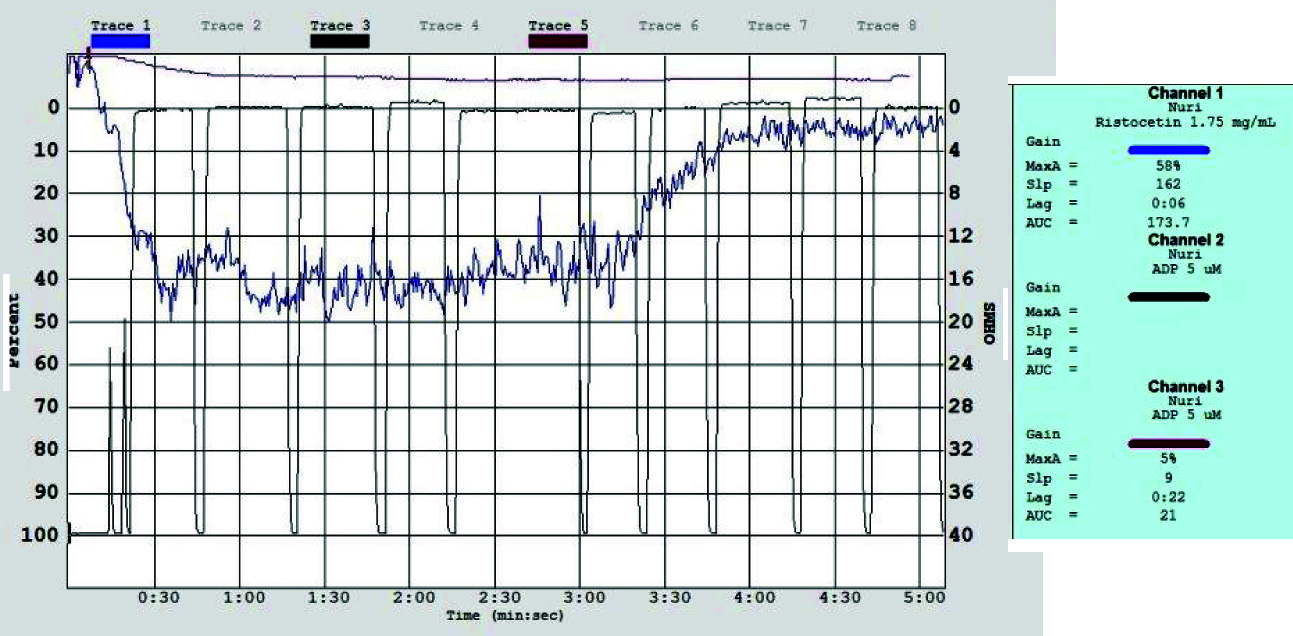
Task: Click the black Channel 2 color bar
Action: (x=1168, y=297)
